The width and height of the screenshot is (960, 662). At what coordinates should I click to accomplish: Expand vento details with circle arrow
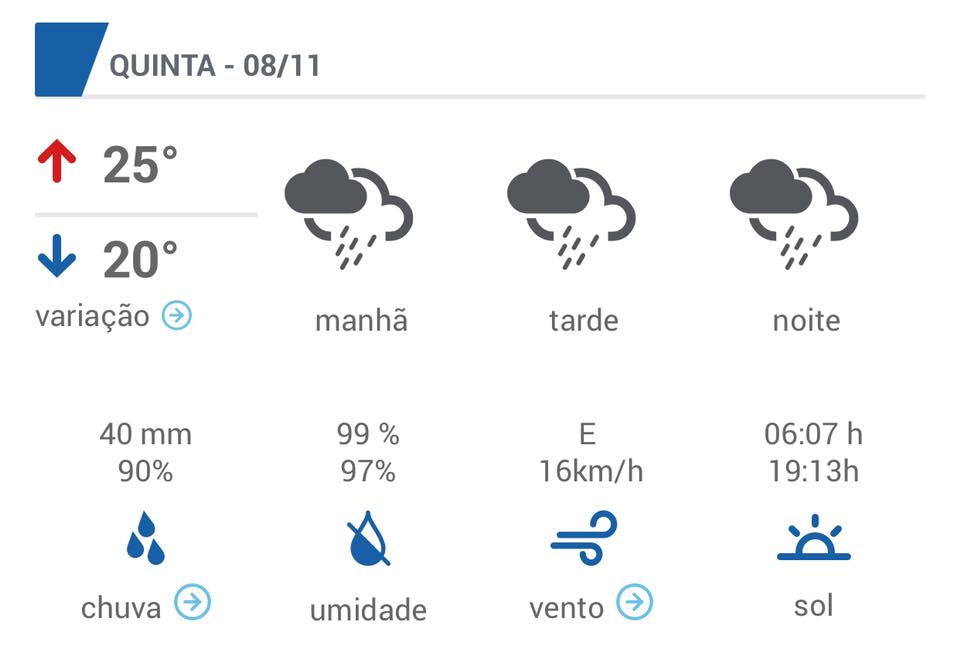634,602
